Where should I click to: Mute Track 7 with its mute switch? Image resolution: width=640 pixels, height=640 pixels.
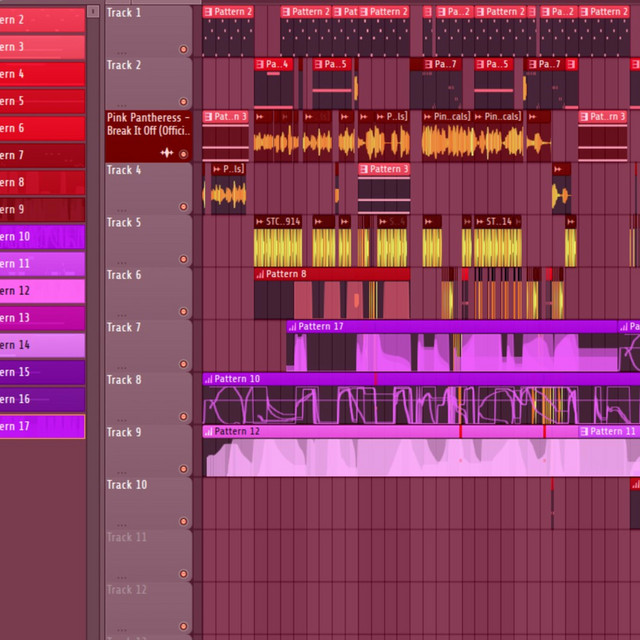click(x=184, y=364)
